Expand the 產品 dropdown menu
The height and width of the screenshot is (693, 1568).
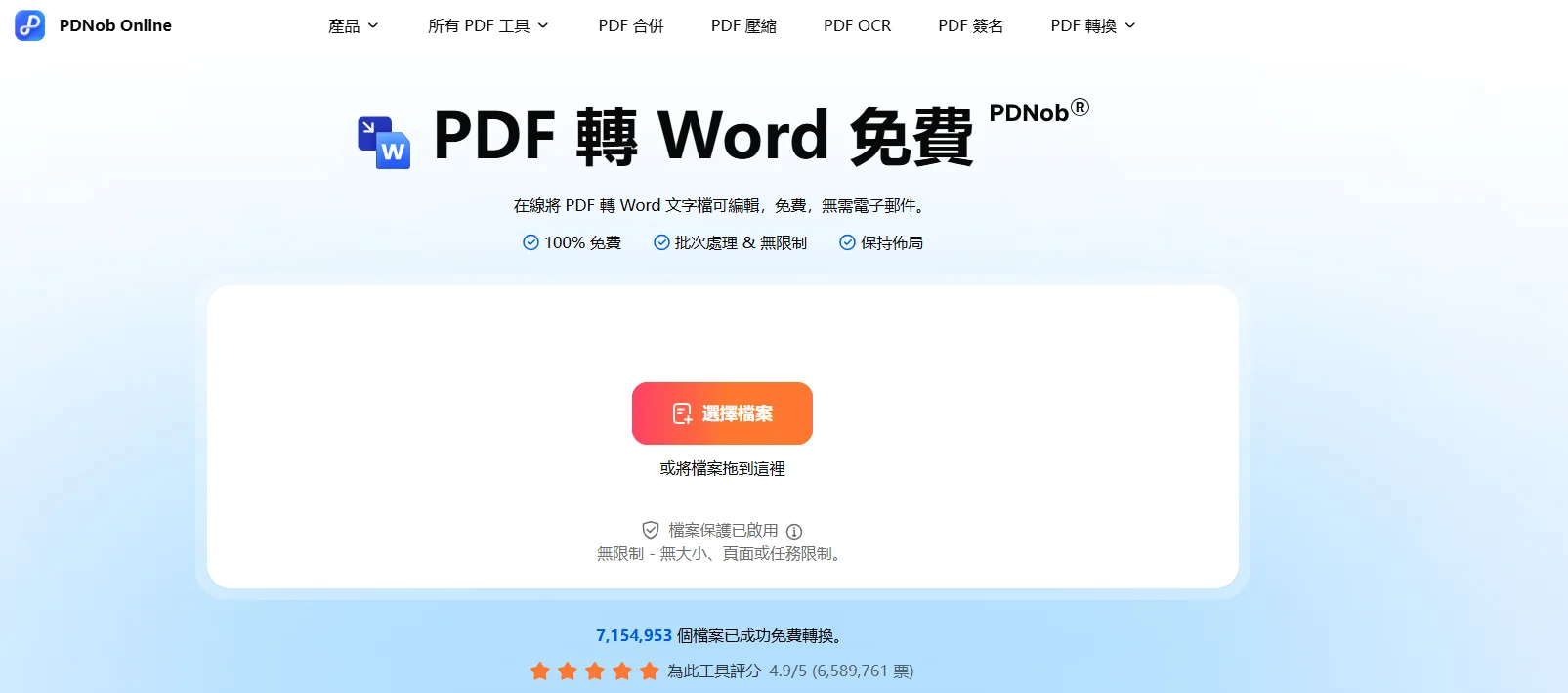pyautogui.click(x=353, y=26)
